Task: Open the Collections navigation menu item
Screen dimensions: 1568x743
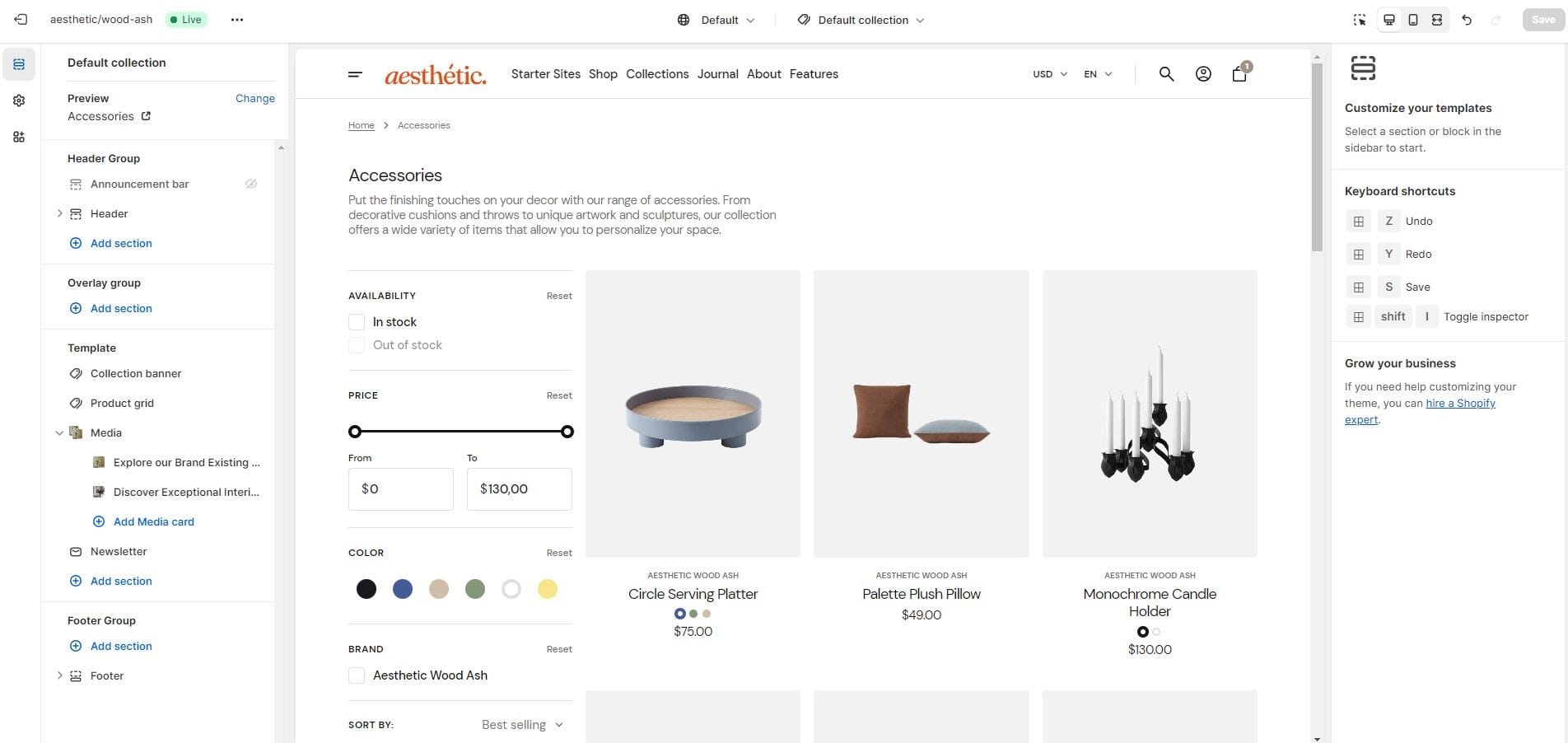Action: tap(657, 74)
